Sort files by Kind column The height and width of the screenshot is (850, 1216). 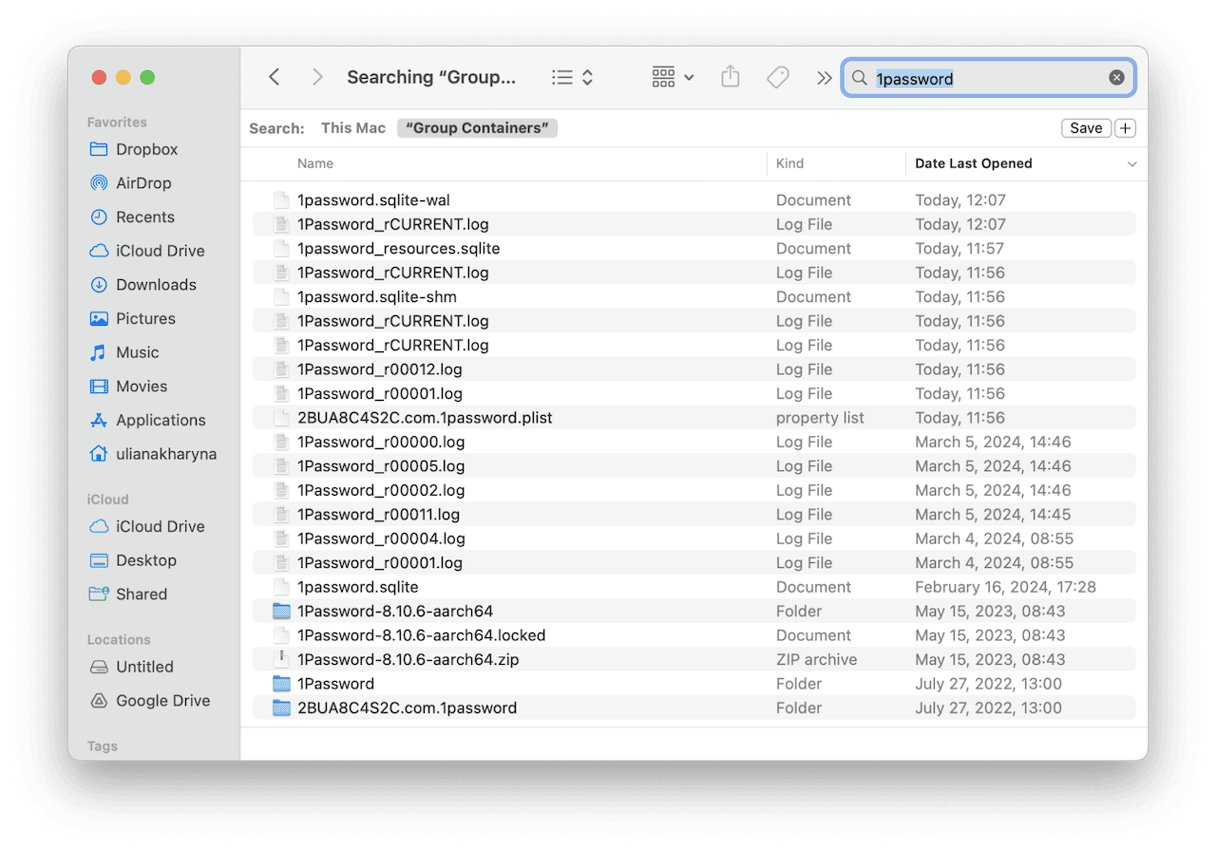(790, 164)
